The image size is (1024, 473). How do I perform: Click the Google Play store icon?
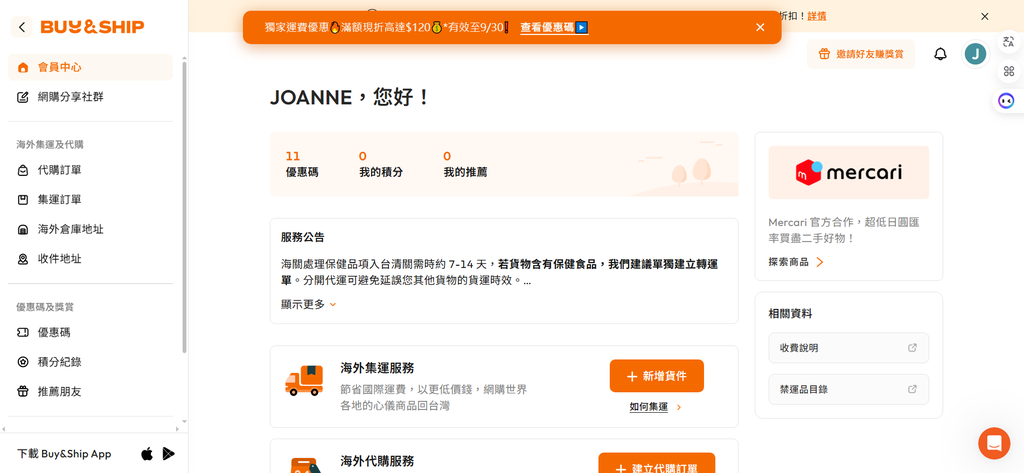[x=168, y=453]
